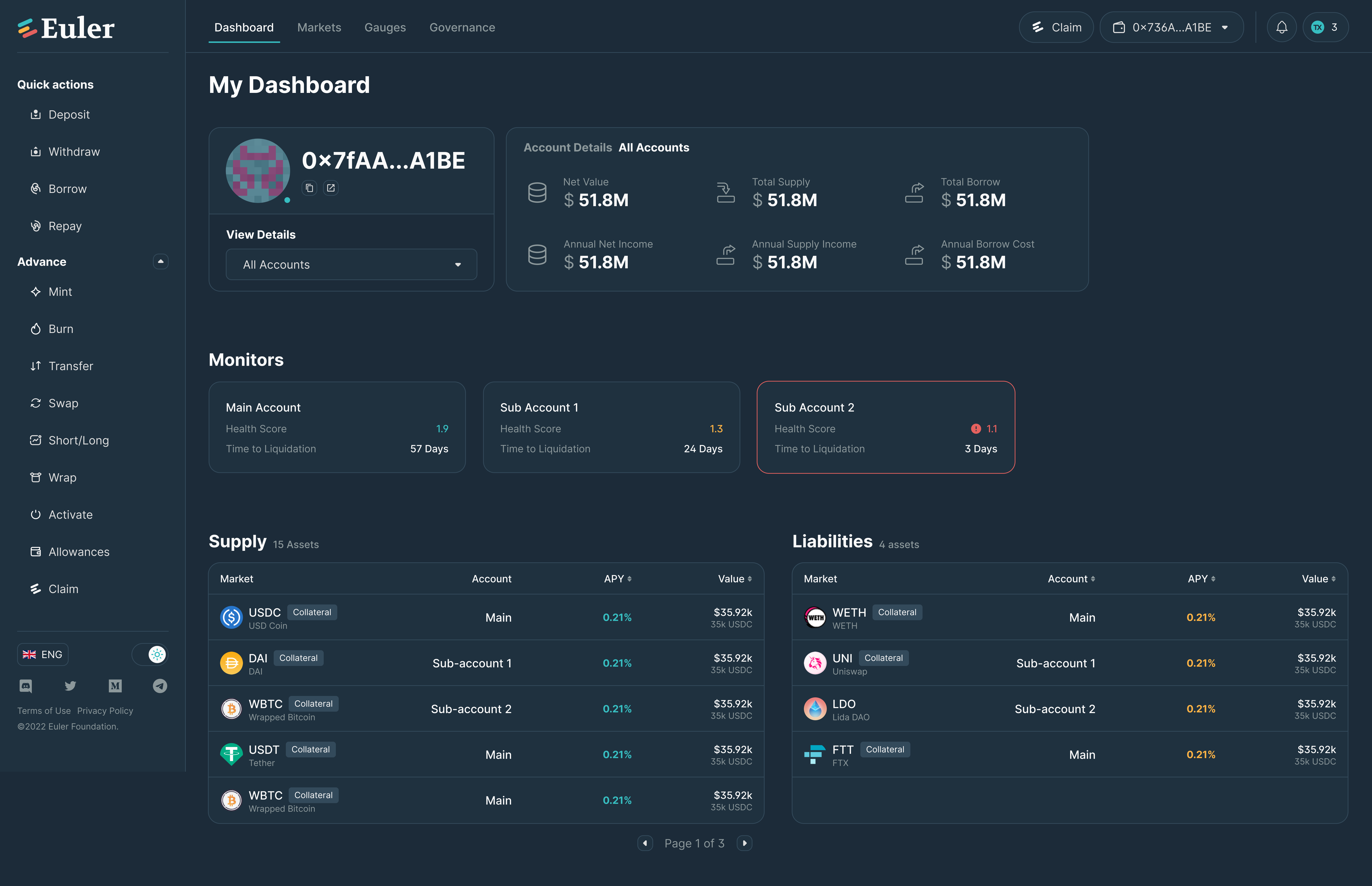The width and height of the screenshot is (1372, 886).
Task: Toggle light mode theme
Action: (x=156, y=654)
